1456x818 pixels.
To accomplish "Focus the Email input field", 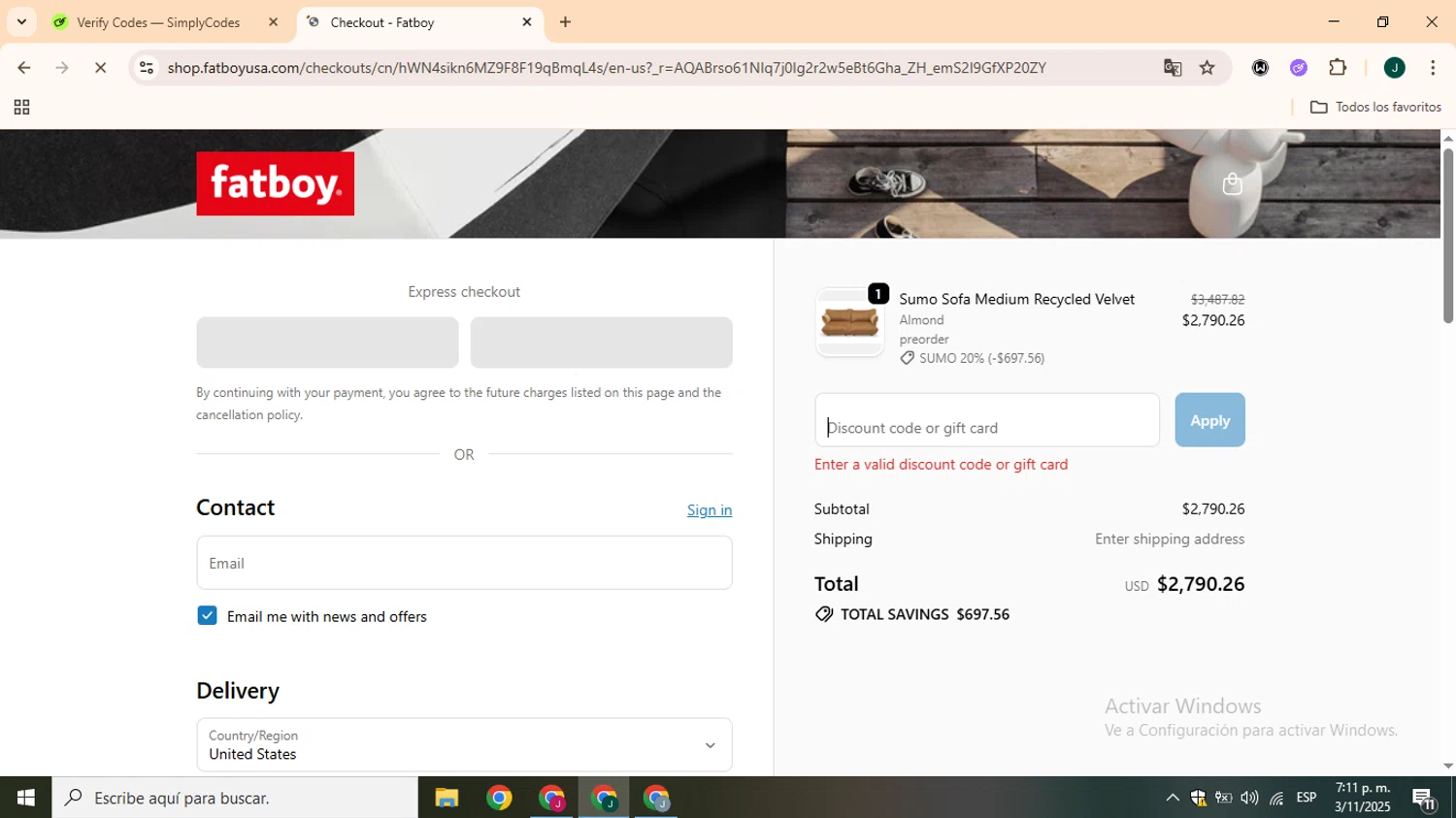I will pos(464,563).
